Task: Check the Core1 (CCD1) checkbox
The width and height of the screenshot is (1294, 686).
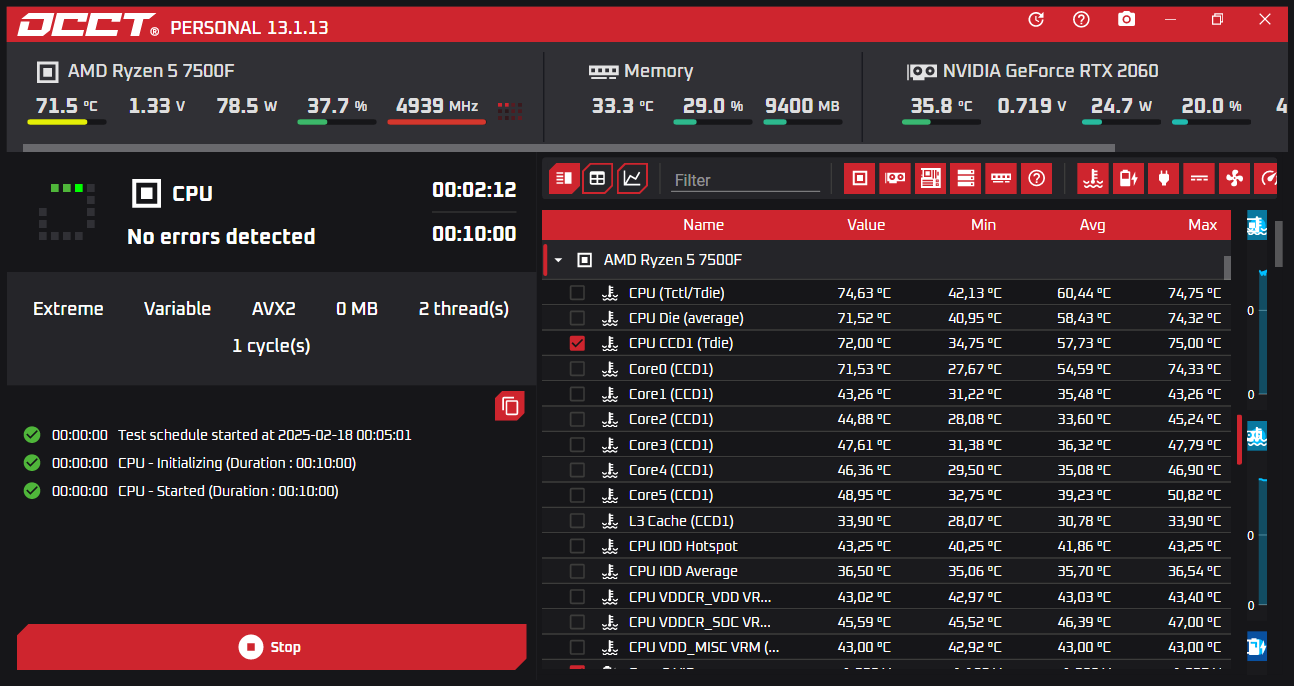Action: point(577,394)
